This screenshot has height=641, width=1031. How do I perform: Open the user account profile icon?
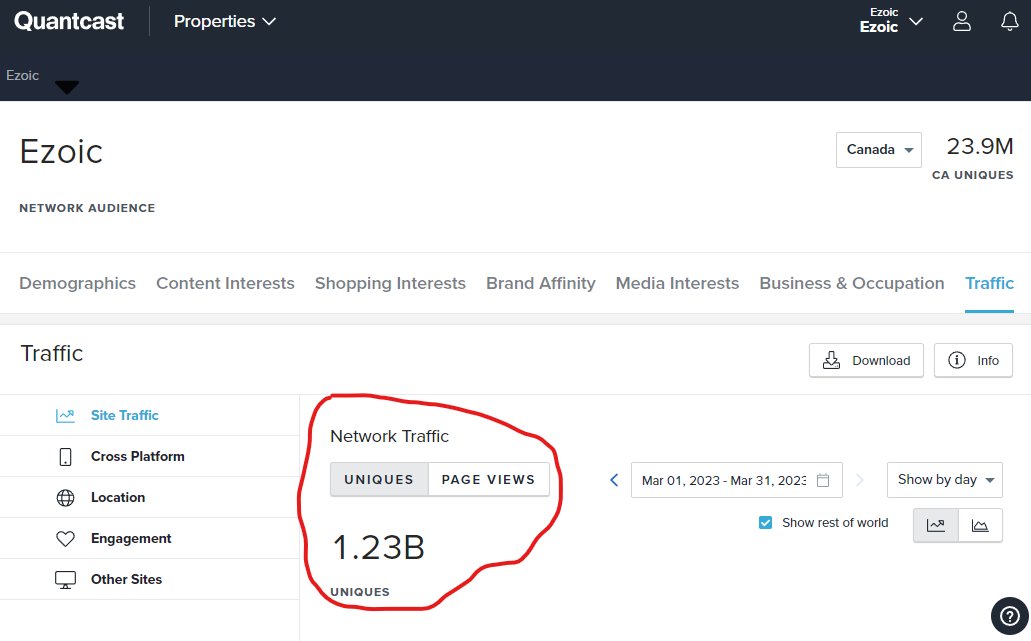(962, 21)
